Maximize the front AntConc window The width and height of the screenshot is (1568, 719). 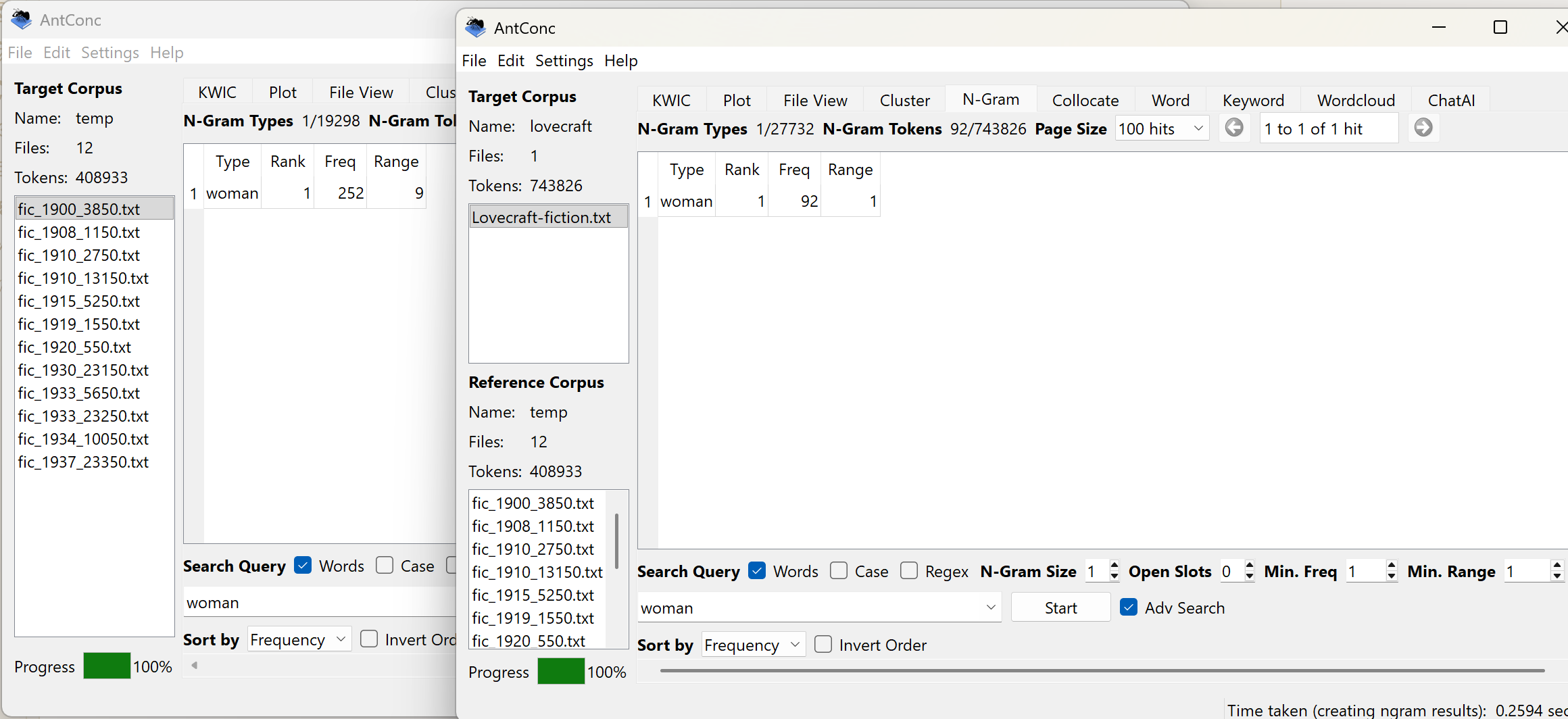(1500, 28)
